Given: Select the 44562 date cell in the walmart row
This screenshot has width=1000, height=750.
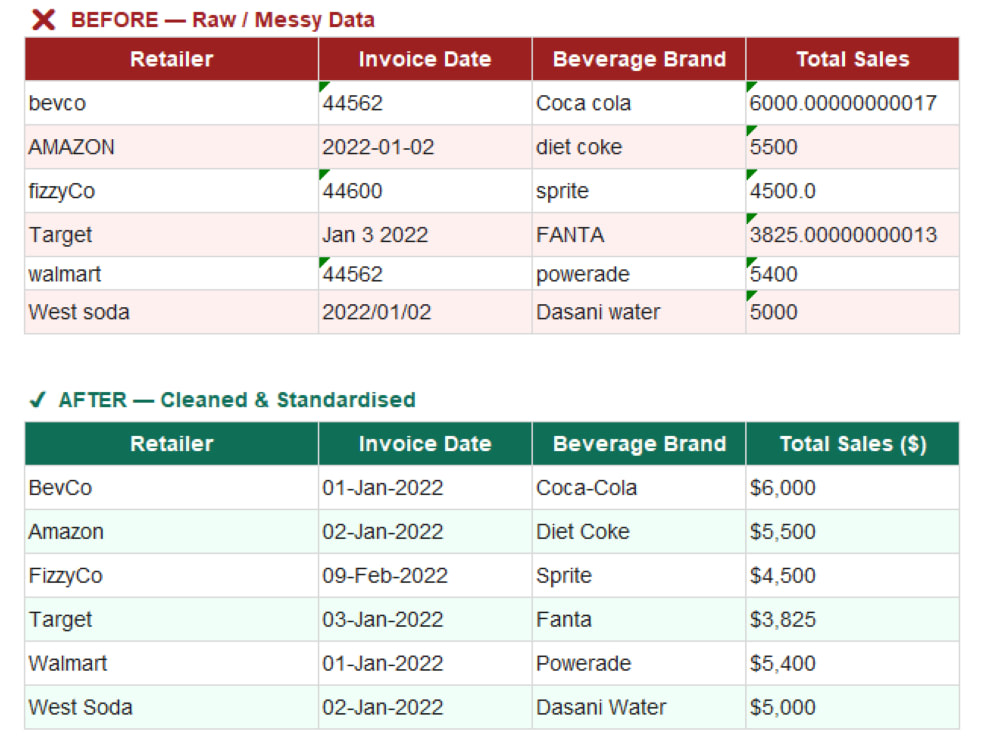Looking at the screenshot, I should 425,274.
